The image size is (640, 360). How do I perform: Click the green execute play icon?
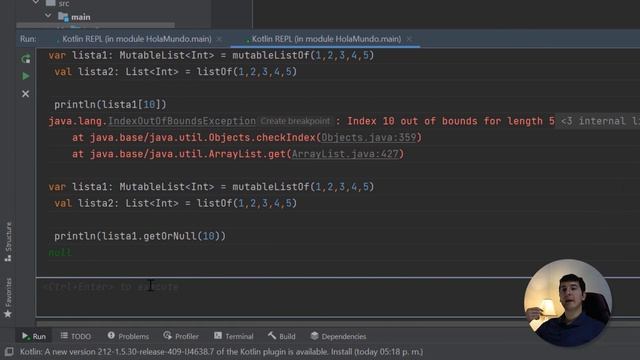[x=25, y=76]
